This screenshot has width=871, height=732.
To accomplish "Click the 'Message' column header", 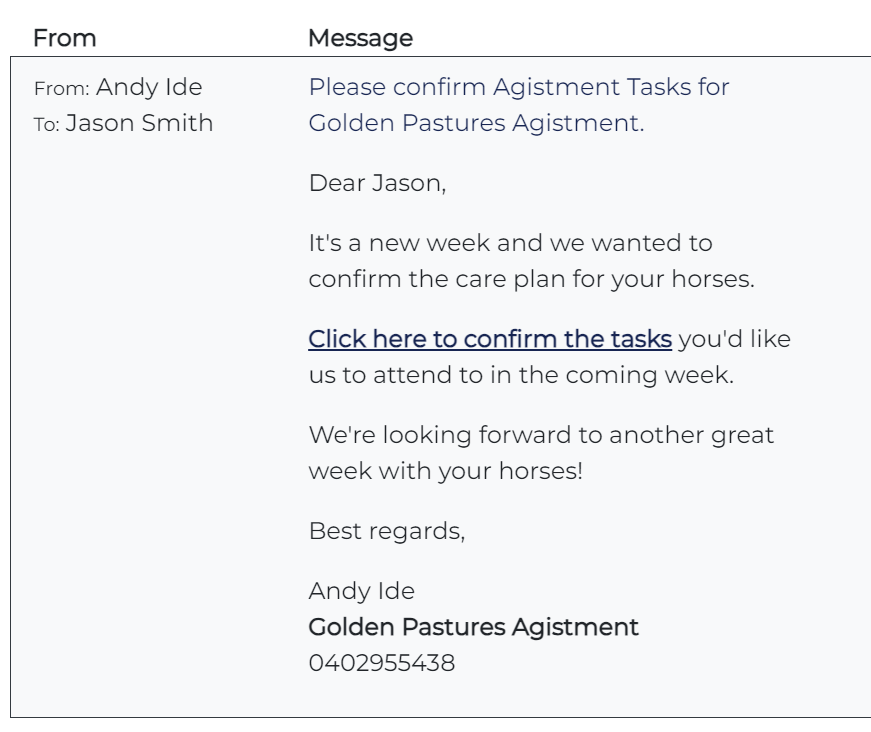I will coord(361,38).
